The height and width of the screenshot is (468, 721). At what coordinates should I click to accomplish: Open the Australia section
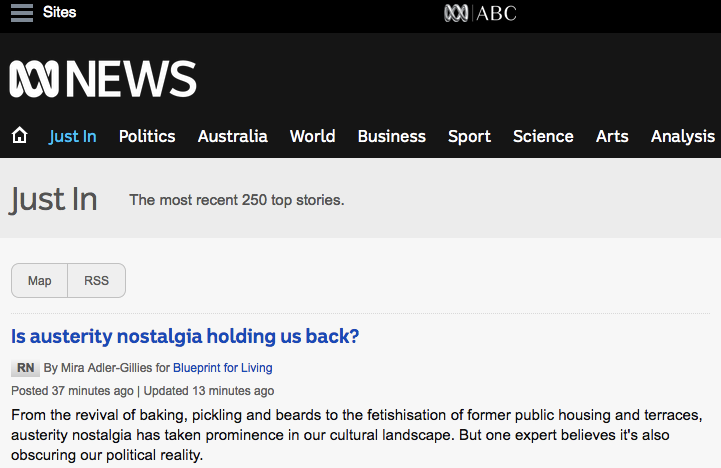[x=233, y=137]
